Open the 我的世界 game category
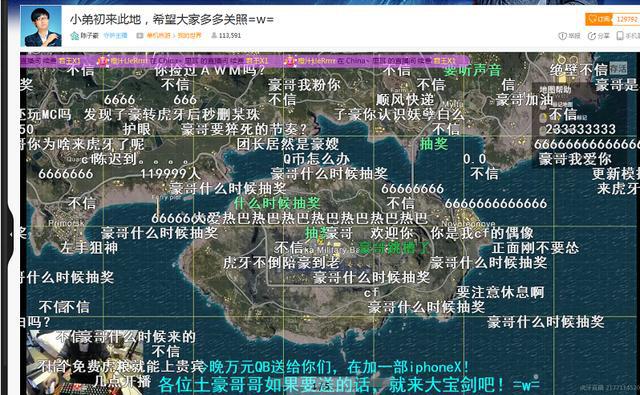 point(189,36)
